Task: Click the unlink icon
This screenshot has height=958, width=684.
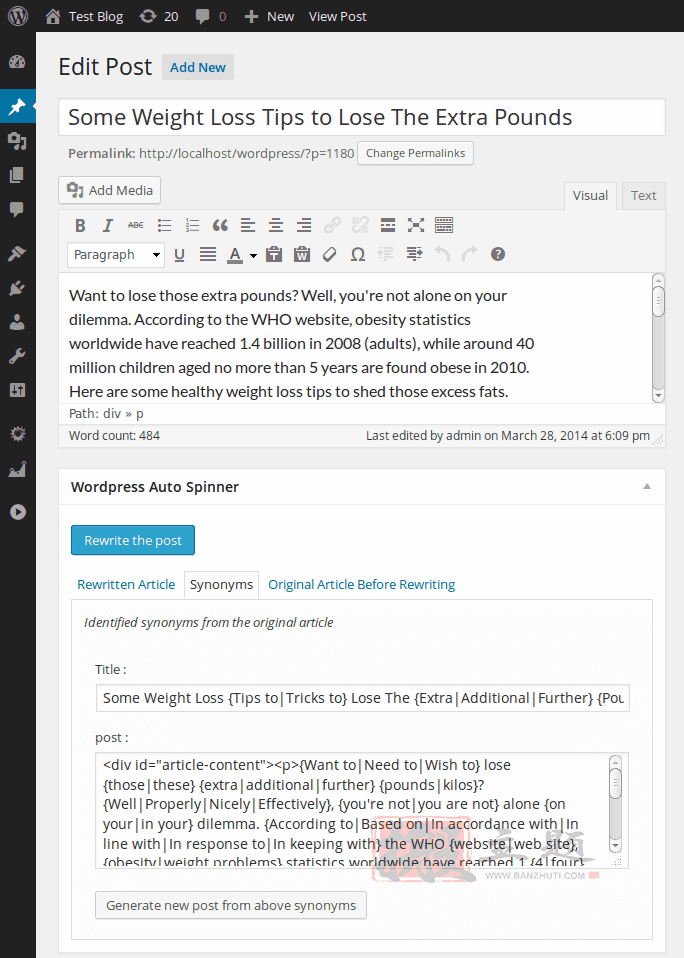Action: click(x=360, y=225)
